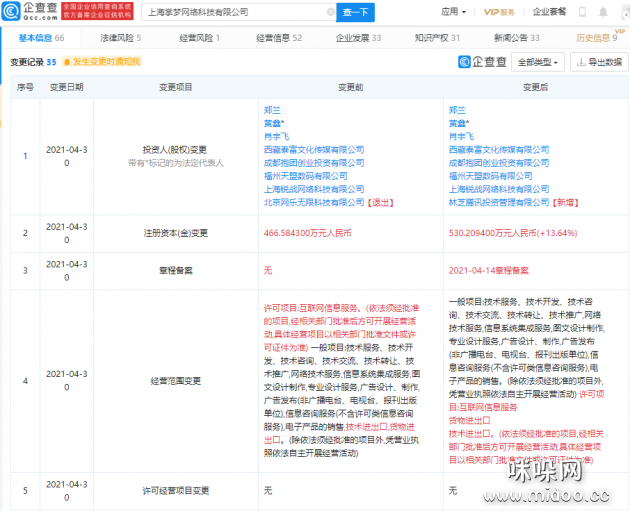Viewport: 630px width, 511px height.
Task: Click the Qcc.com logo icon
Action: pos(10,11)
